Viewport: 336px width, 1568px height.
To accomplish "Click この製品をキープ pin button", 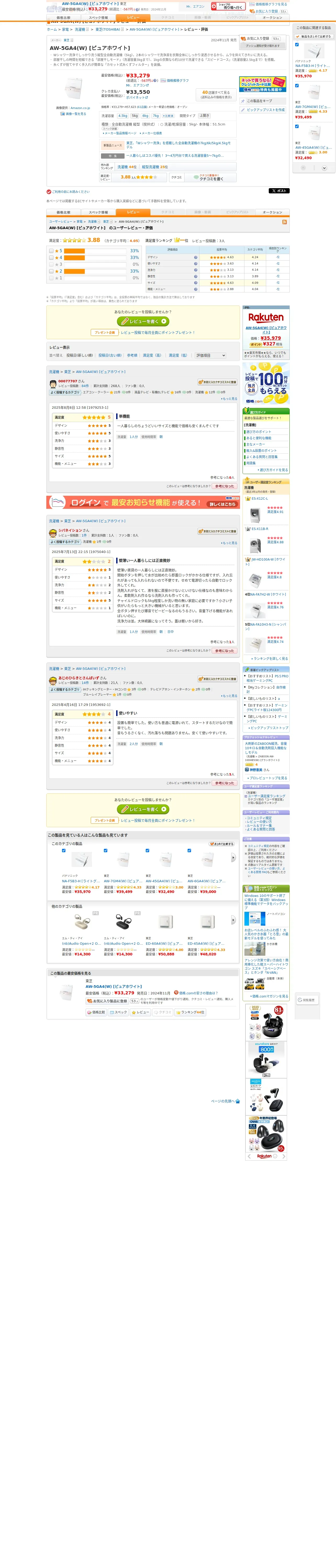I will pos(263,101).
